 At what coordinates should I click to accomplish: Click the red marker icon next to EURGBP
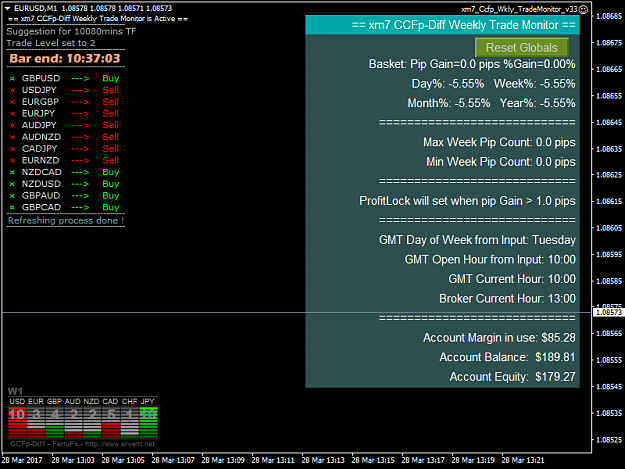pos(12,102)
